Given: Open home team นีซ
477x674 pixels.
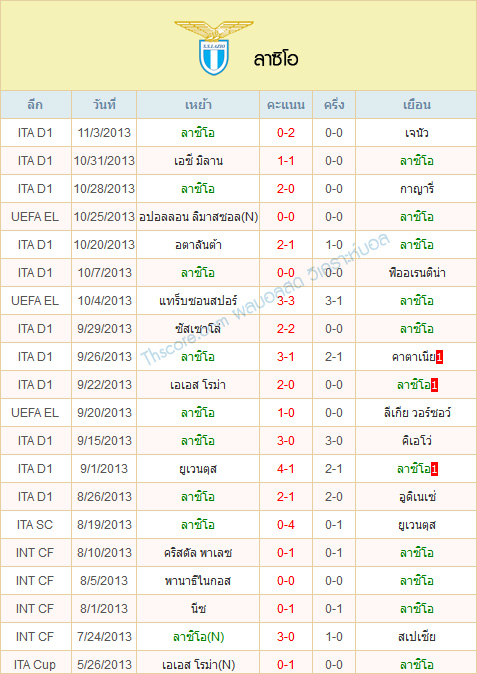Looking at the screenshot, I should (198, 609).
